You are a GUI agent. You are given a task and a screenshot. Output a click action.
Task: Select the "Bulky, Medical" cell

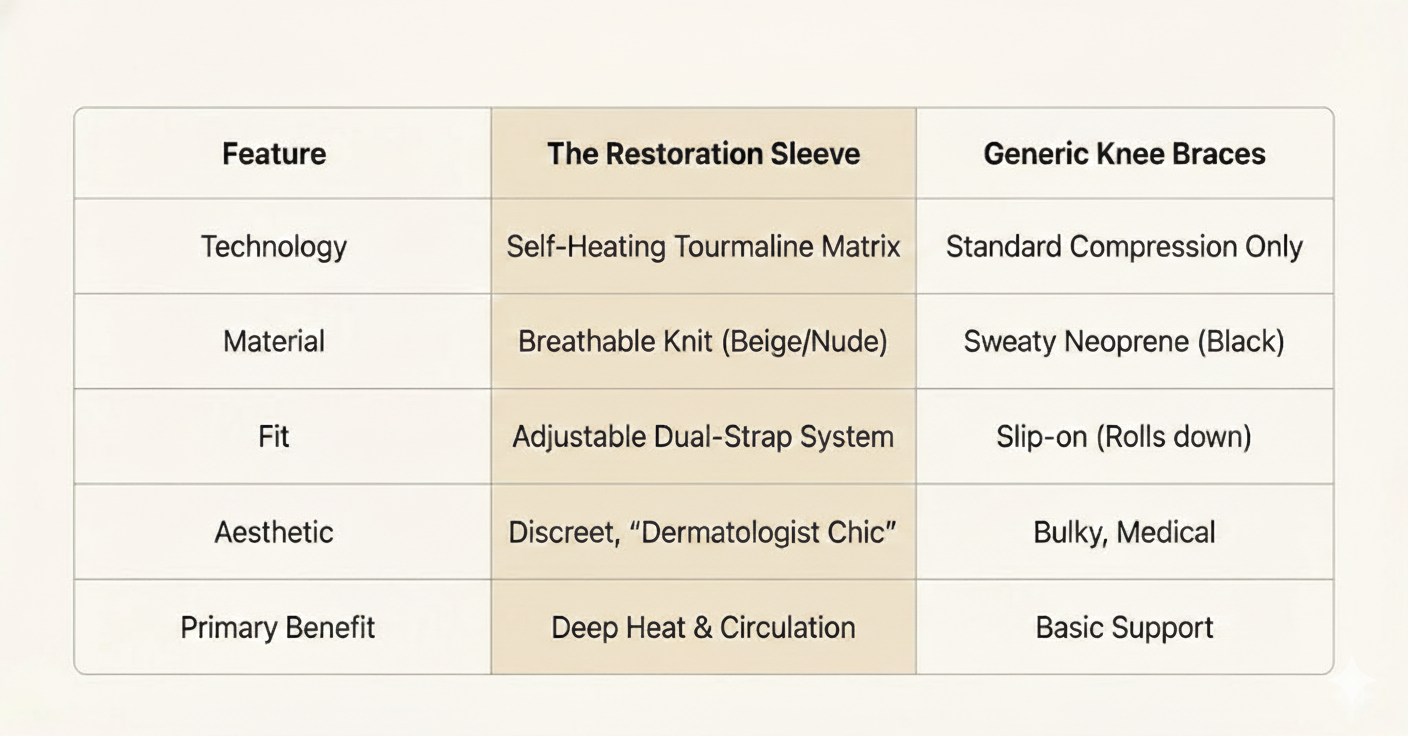tap(1124, 532)
